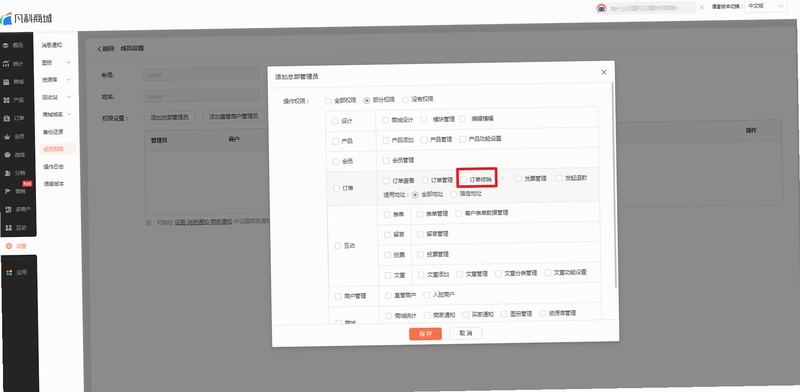Check the 产品功能设置 checkbox
800x392 pixels.
463,139
